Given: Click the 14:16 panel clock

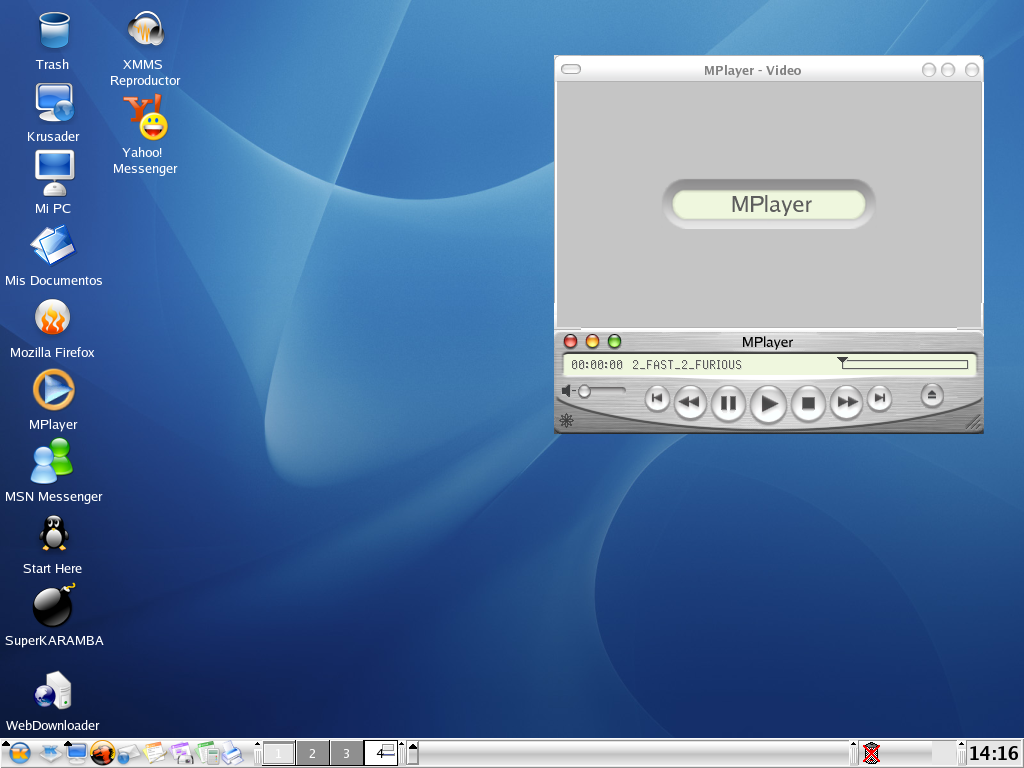Looking at the screenshot, I should tap(993, 753).
